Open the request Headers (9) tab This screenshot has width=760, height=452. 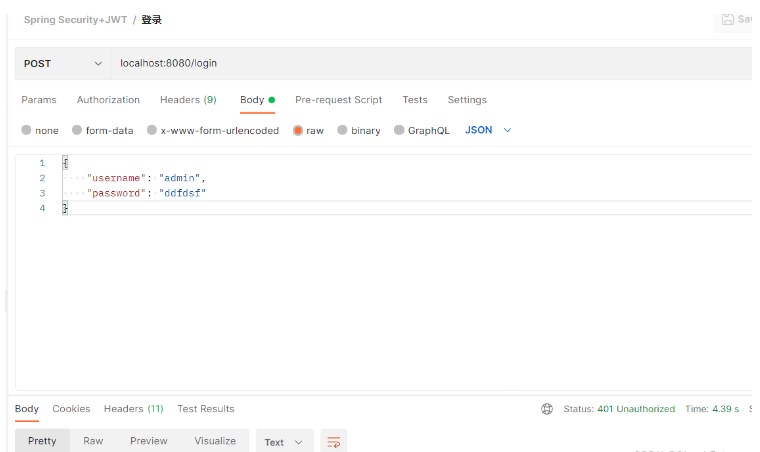click(x=188, y=100)
